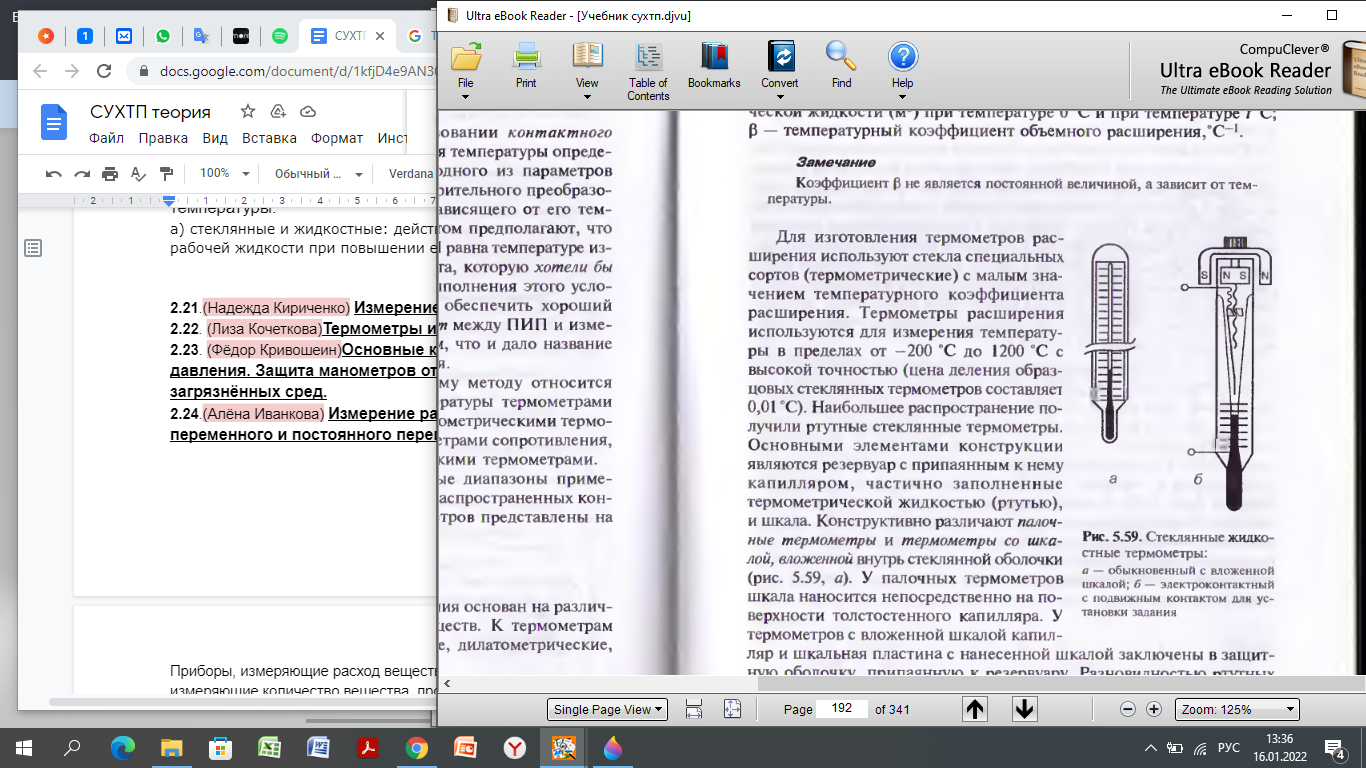The image size is (1366, 768).
Task: Click the Print icon in Google Docs toolbar
Action: [110, 173]
